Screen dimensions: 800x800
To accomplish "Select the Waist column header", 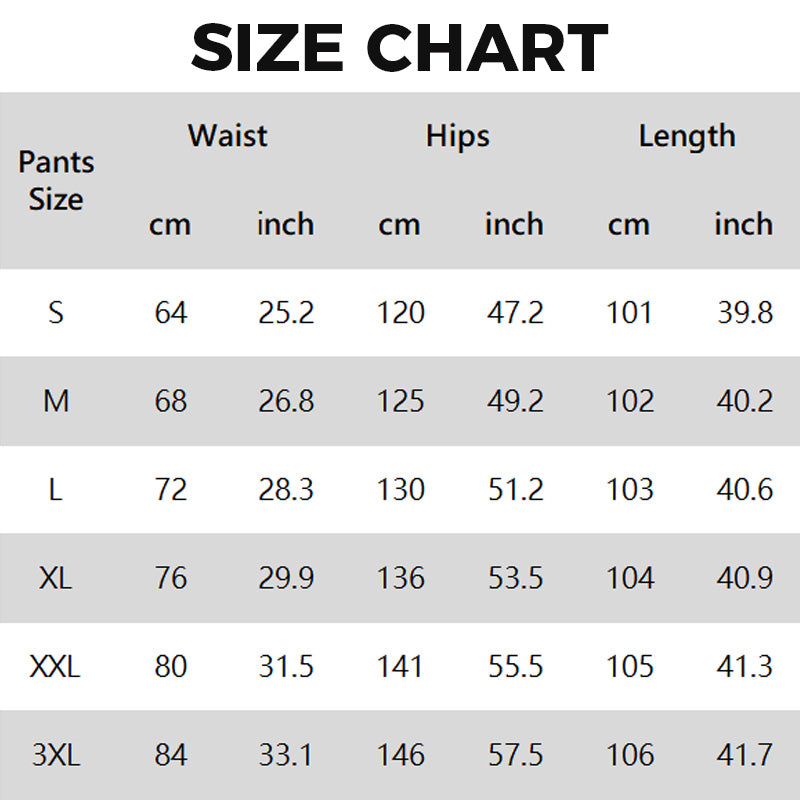I will point(228,135).
